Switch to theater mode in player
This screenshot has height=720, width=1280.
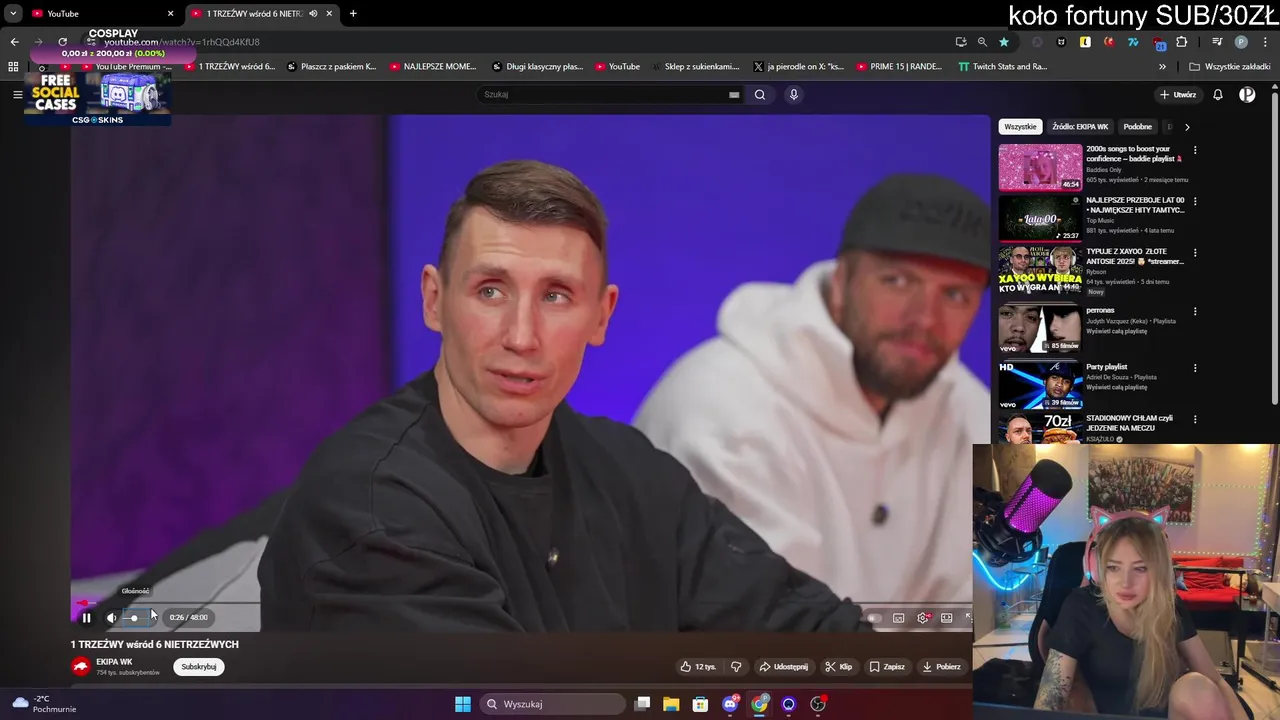(x=946, y=618)
